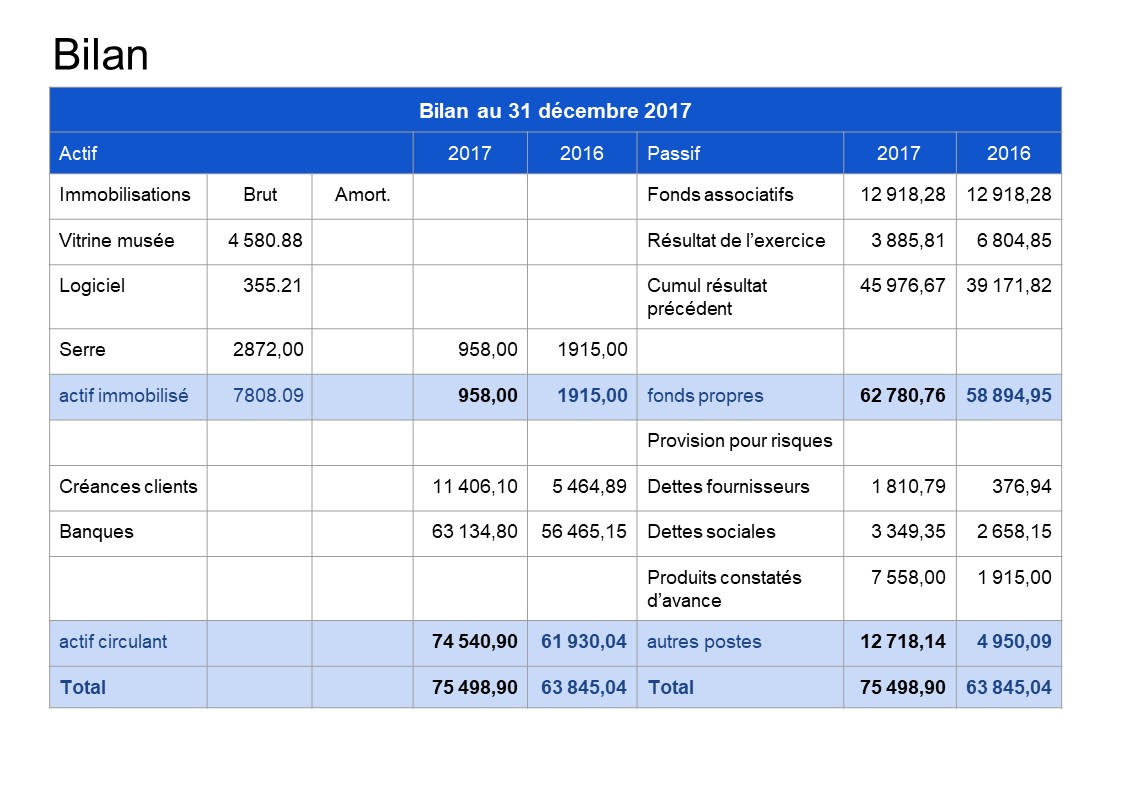Click the value "376,94"
Viewport: 1123px width, 794px height.
coord(1021,487)
